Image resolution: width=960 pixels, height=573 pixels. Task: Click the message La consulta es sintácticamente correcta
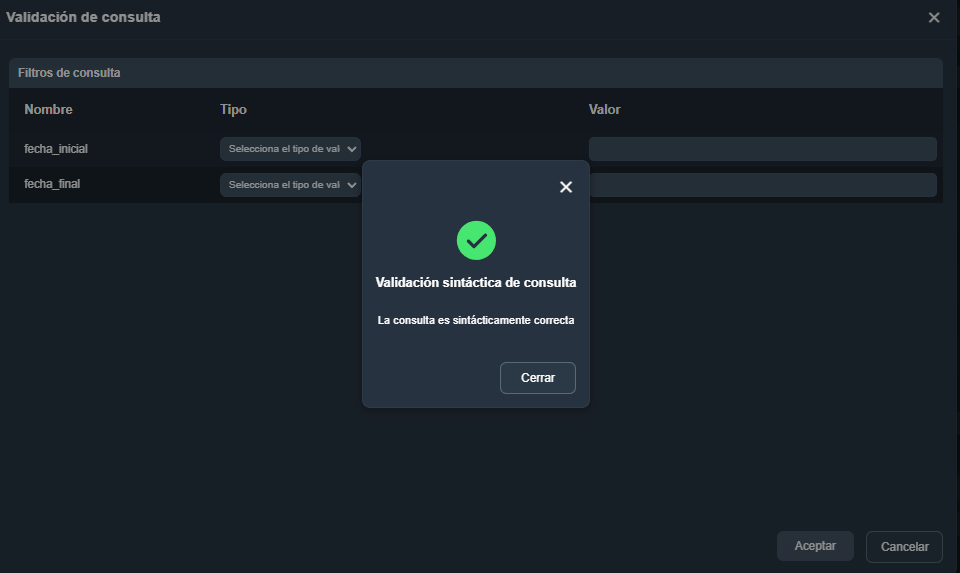coord(476,321)
